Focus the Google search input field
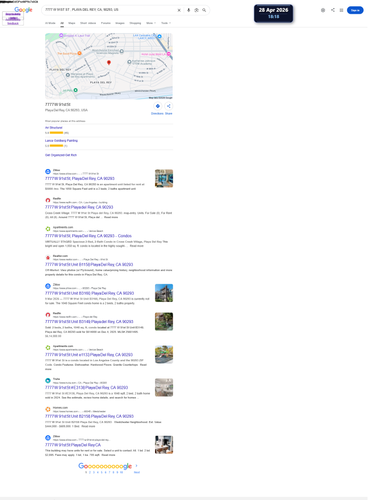 click(x=110, y=10)
